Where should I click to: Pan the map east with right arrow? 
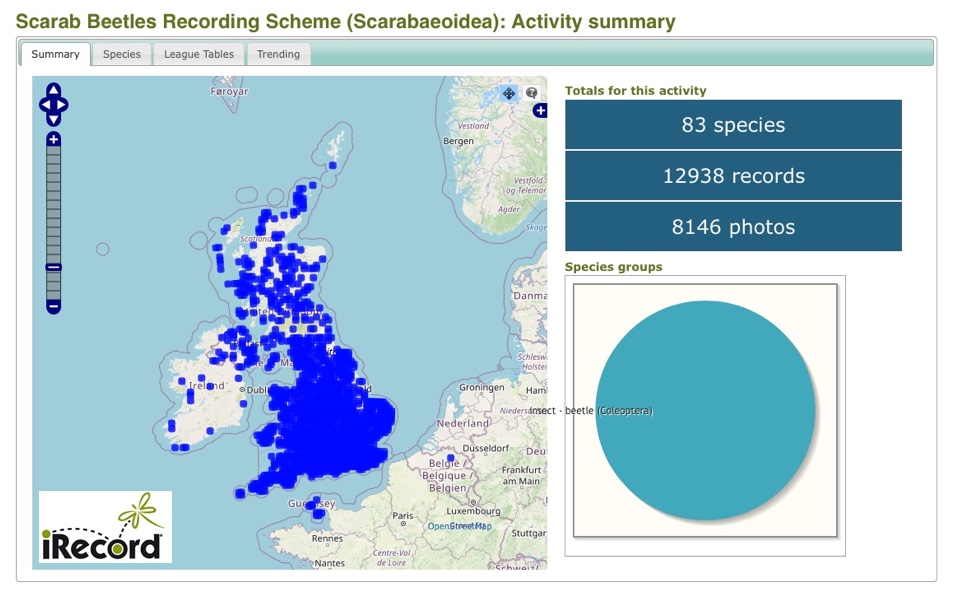tap(62, 104)
